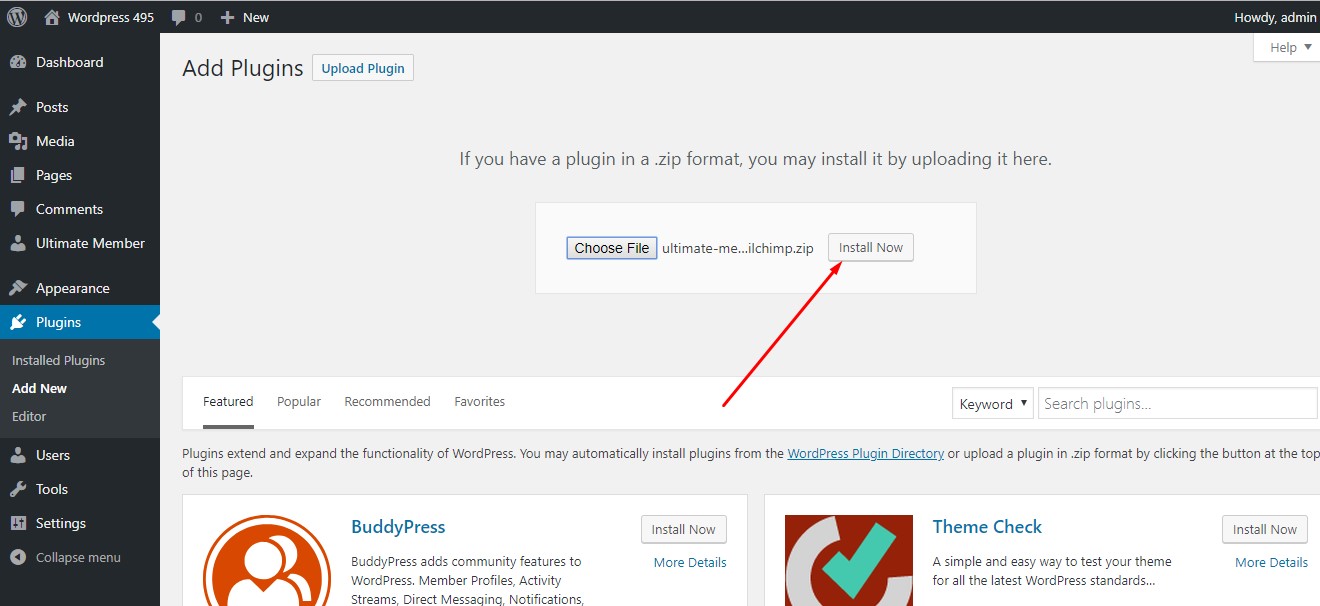This screenshot has width=1320, height=606.
Task: Click the Plugins menu label in sidebar
Action: [58, 322]
